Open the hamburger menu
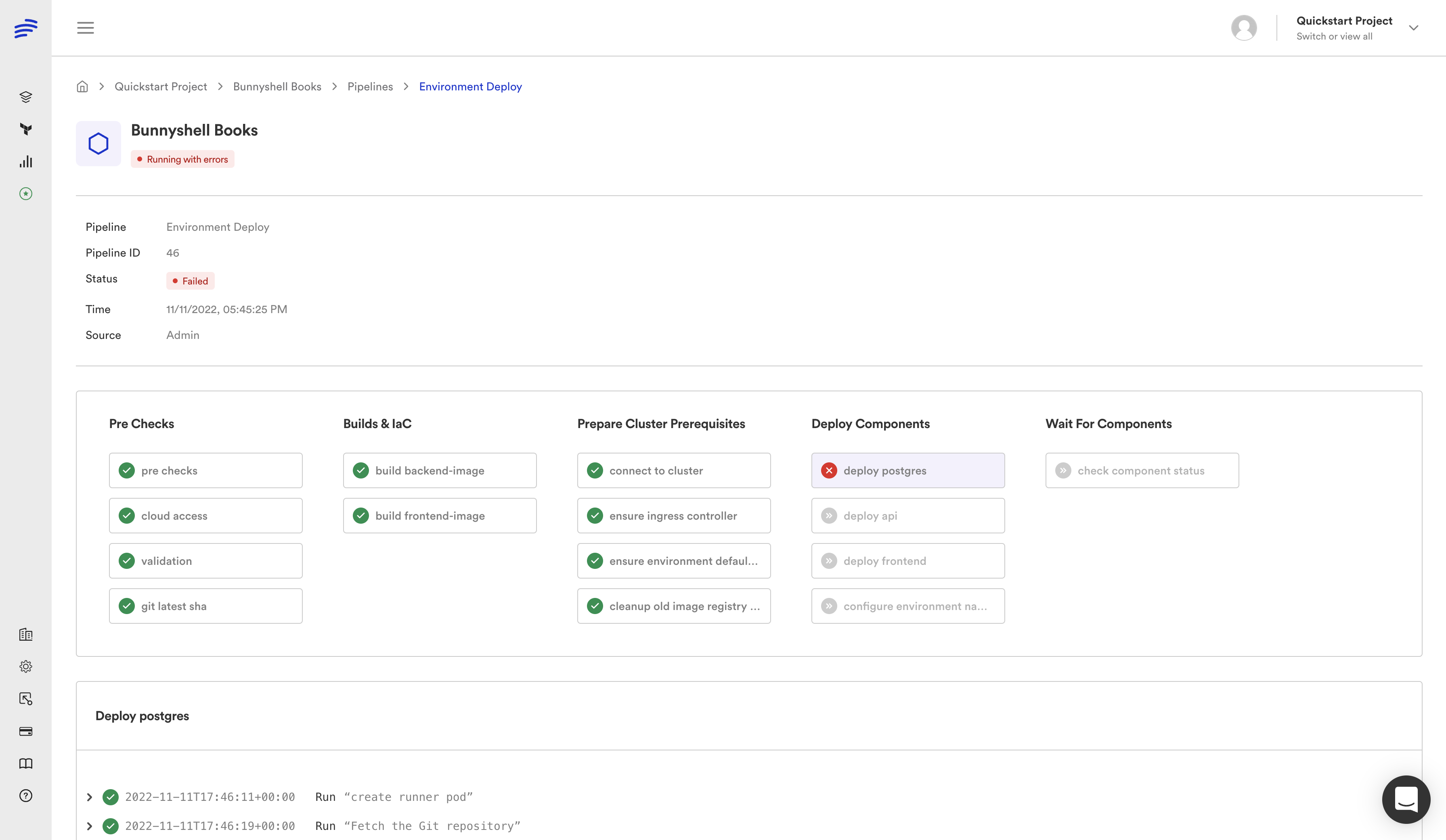Screen dimensions: 1446x840 (86, 27)
